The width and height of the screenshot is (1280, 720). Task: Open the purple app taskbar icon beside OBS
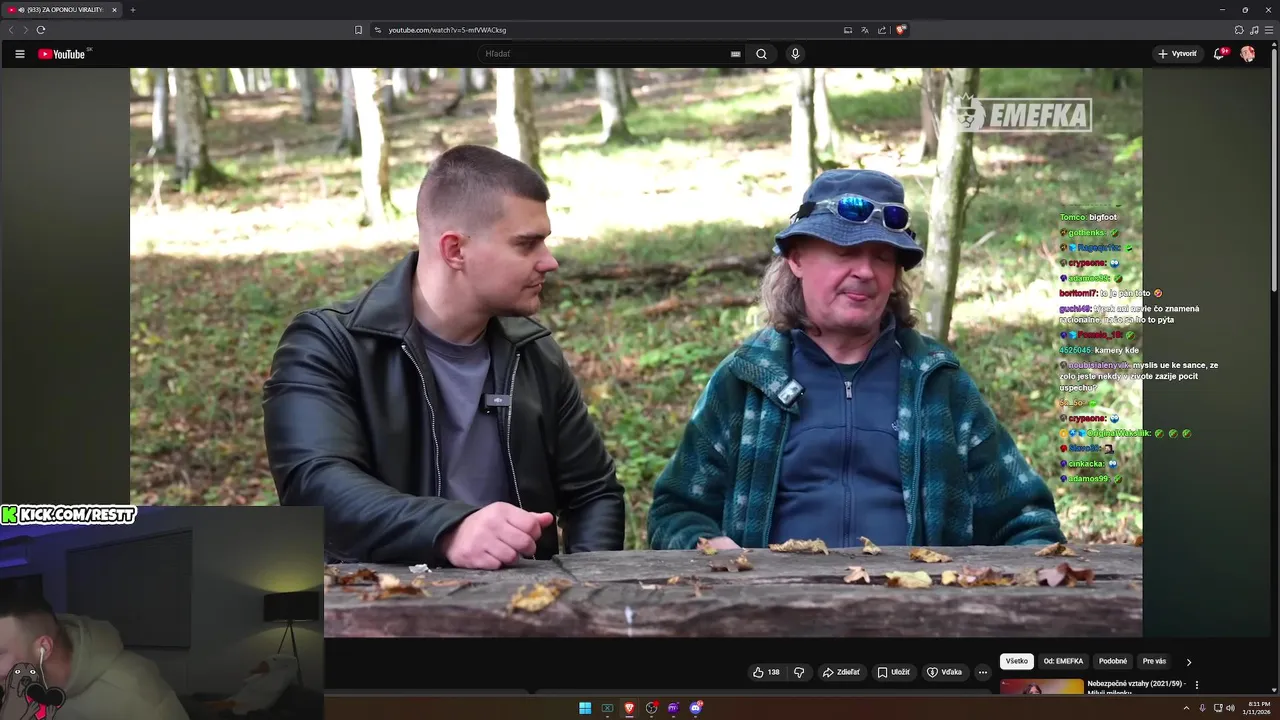pos(673,708)
